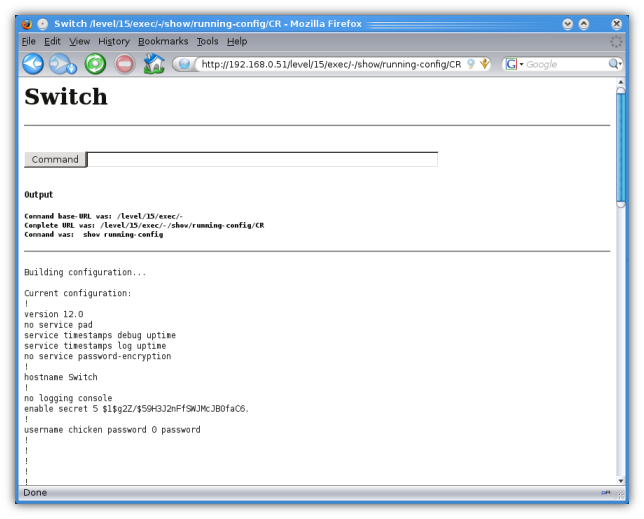The image size is (644, 519).
Task: Click the URL address bar text
Action: point(330,64)
